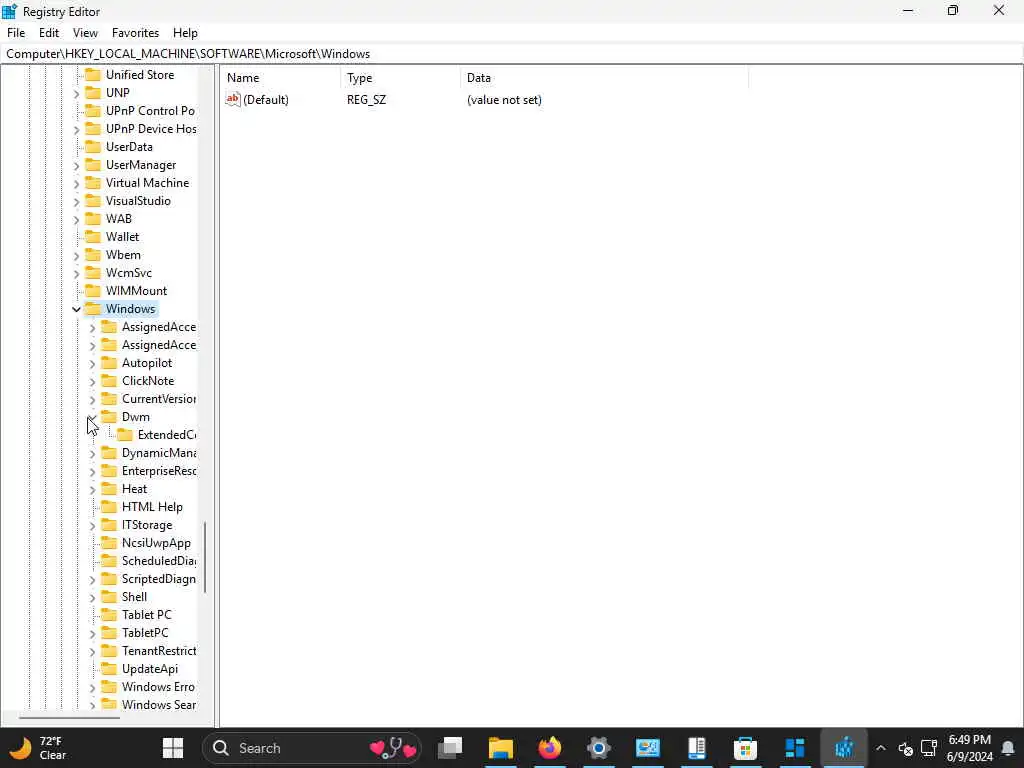The image size is (1024, 768).
Task: Select the HTML Help folder icon
Action: [109, 506]
